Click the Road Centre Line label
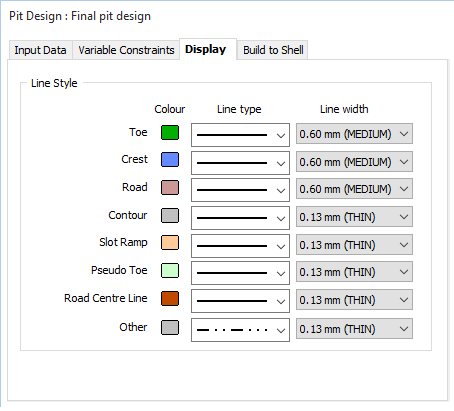 [x=106, y=298]
